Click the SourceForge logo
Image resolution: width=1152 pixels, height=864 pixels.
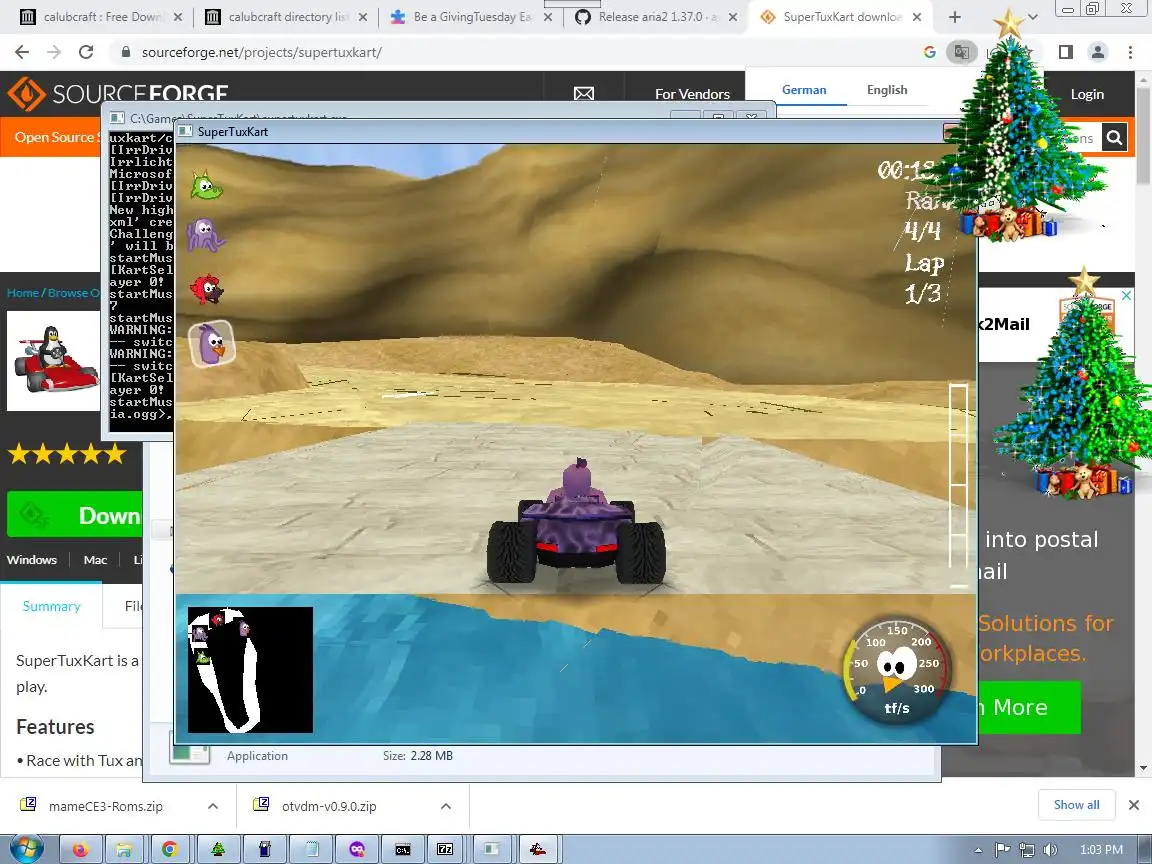(118, 93)
